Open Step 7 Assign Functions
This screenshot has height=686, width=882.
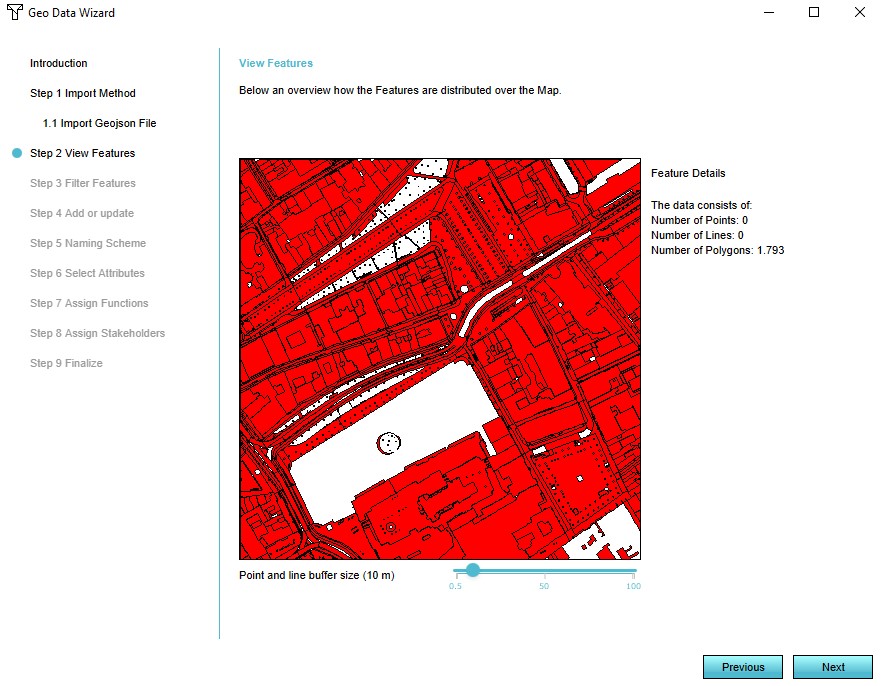[x=88, y=303]
